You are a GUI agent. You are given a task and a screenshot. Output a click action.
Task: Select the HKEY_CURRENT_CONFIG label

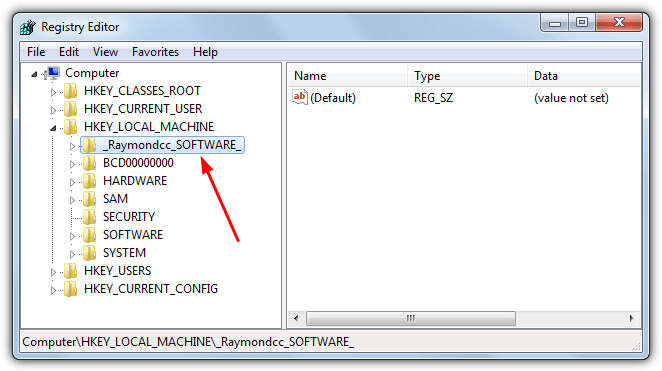point(151,289)
